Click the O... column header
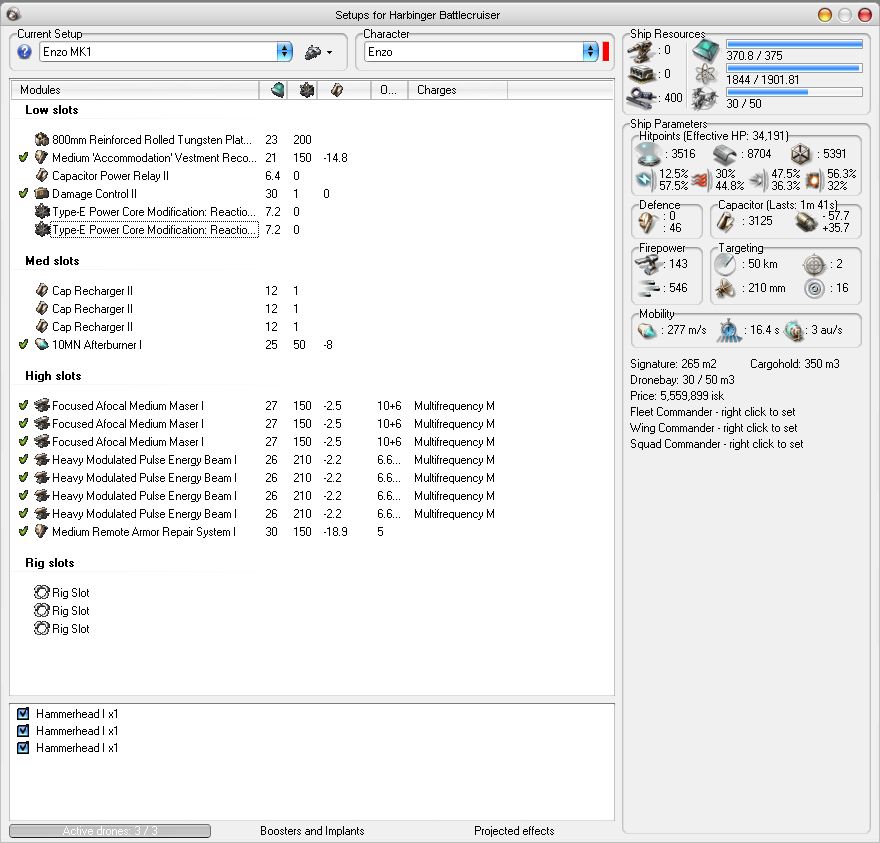This screenshot has height=843, width=880. [388, 90]
